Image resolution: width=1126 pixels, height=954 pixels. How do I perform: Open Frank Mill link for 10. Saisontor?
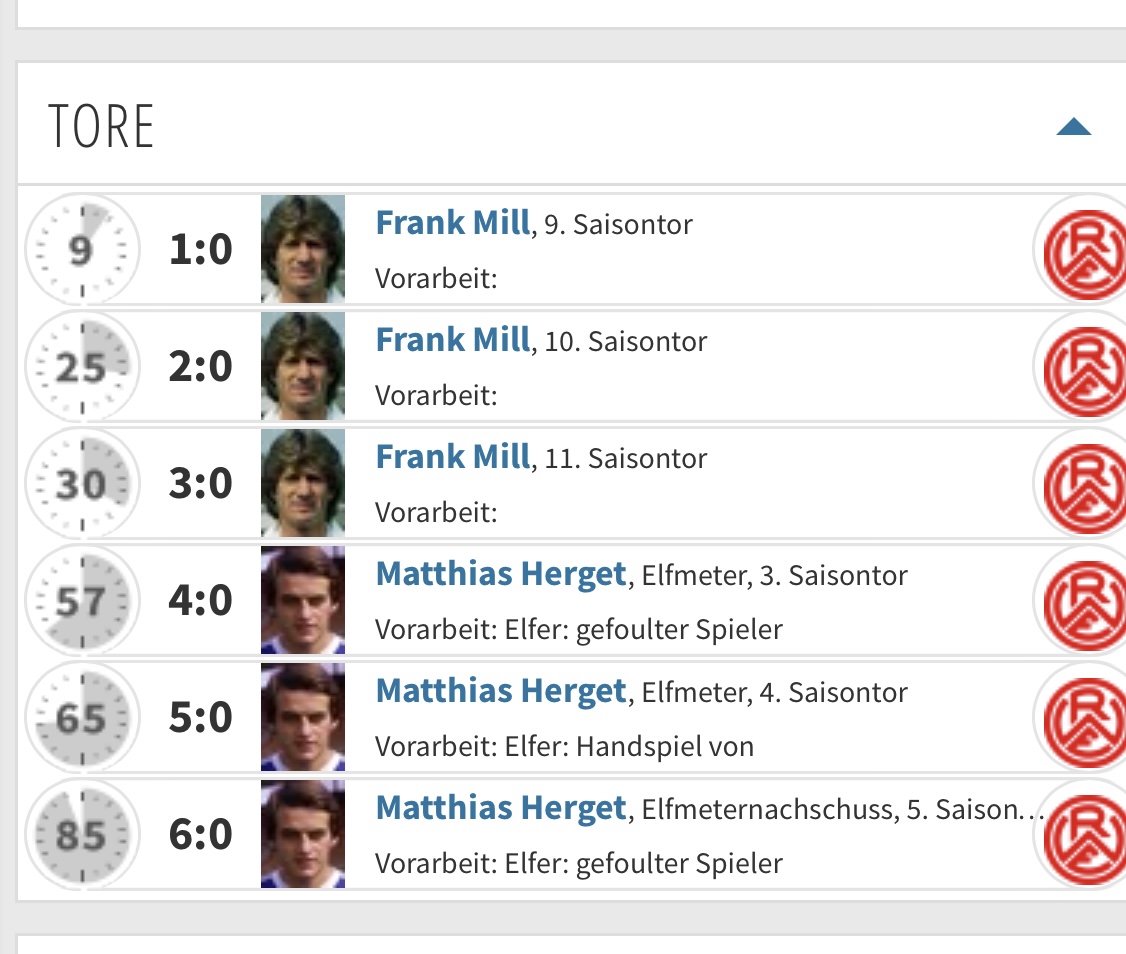(x=452, y=340)
